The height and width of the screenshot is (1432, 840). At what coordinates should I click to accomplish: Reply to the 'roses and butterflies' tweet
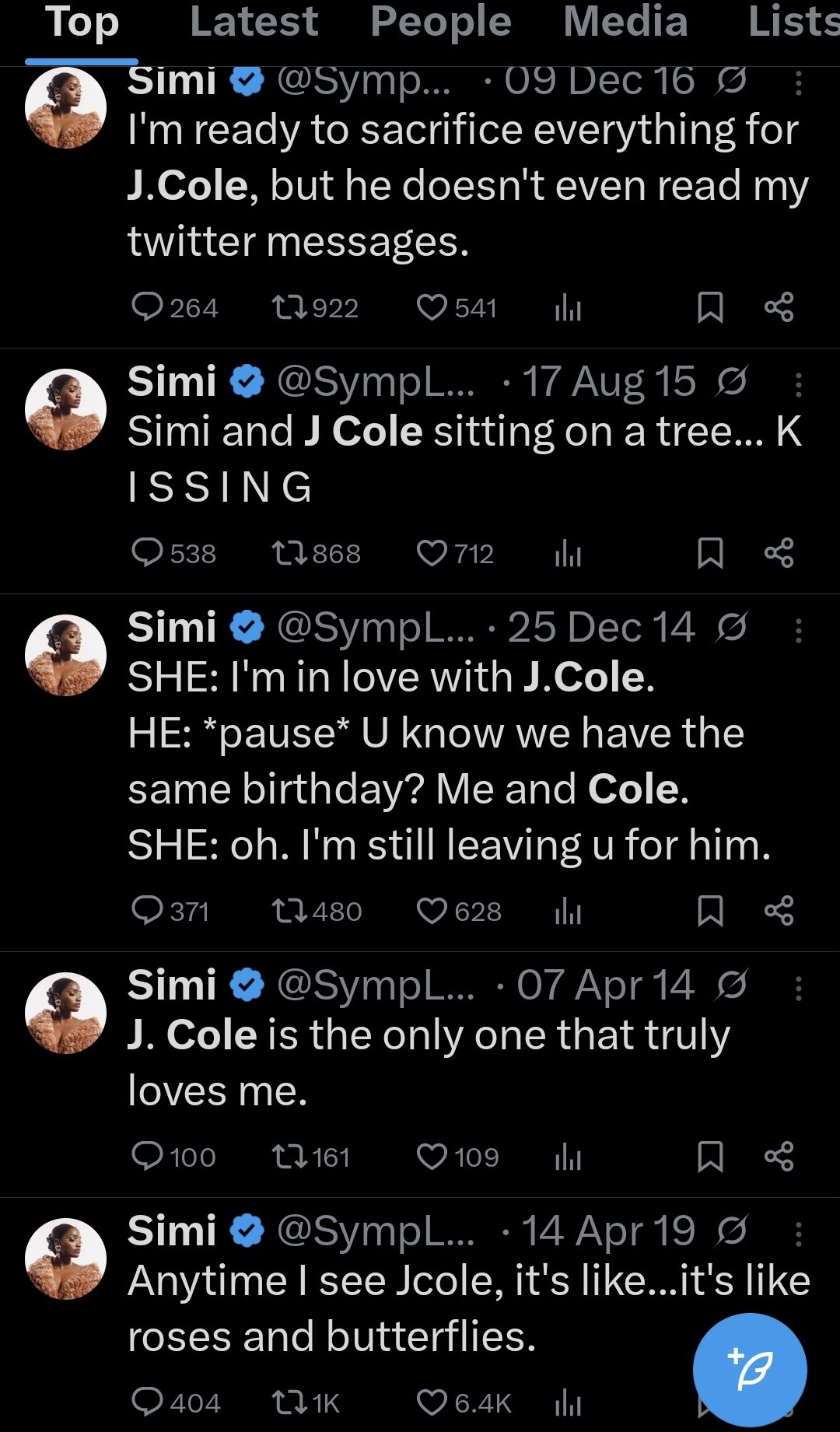click(147, 1402)
